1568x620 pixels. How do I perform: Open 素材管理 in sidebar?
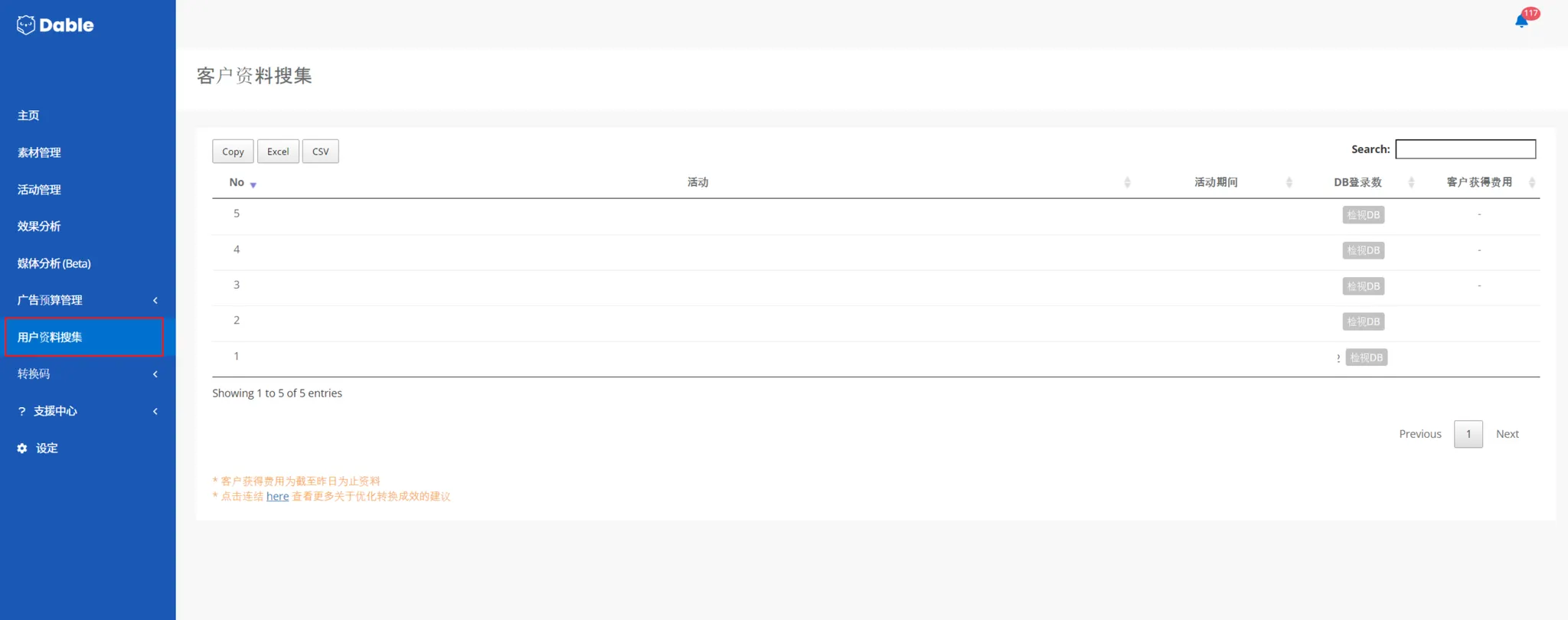coord(39,153)
